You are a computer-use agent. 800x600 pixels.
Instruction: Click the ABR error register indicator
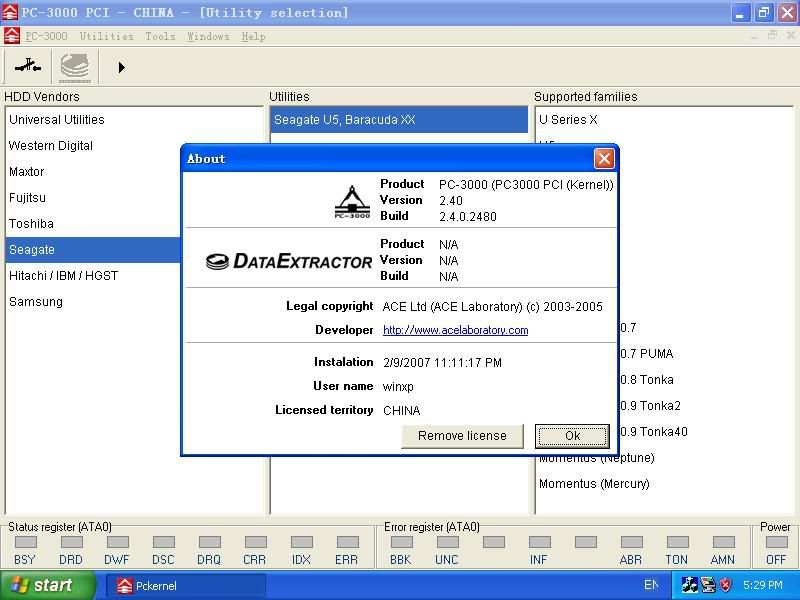(x=632, y=542)
